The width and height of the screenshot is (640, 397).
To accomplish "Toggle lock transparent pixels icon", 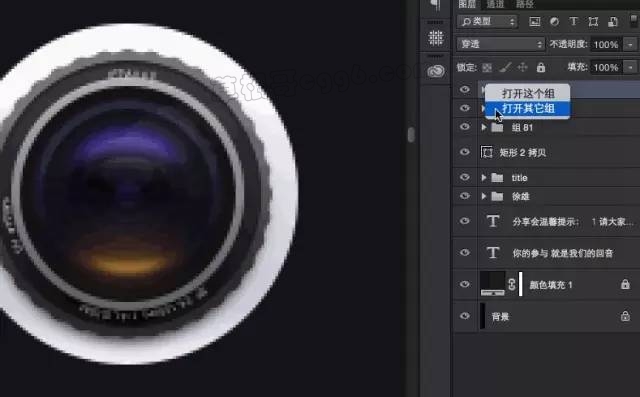I will (487, 67).
